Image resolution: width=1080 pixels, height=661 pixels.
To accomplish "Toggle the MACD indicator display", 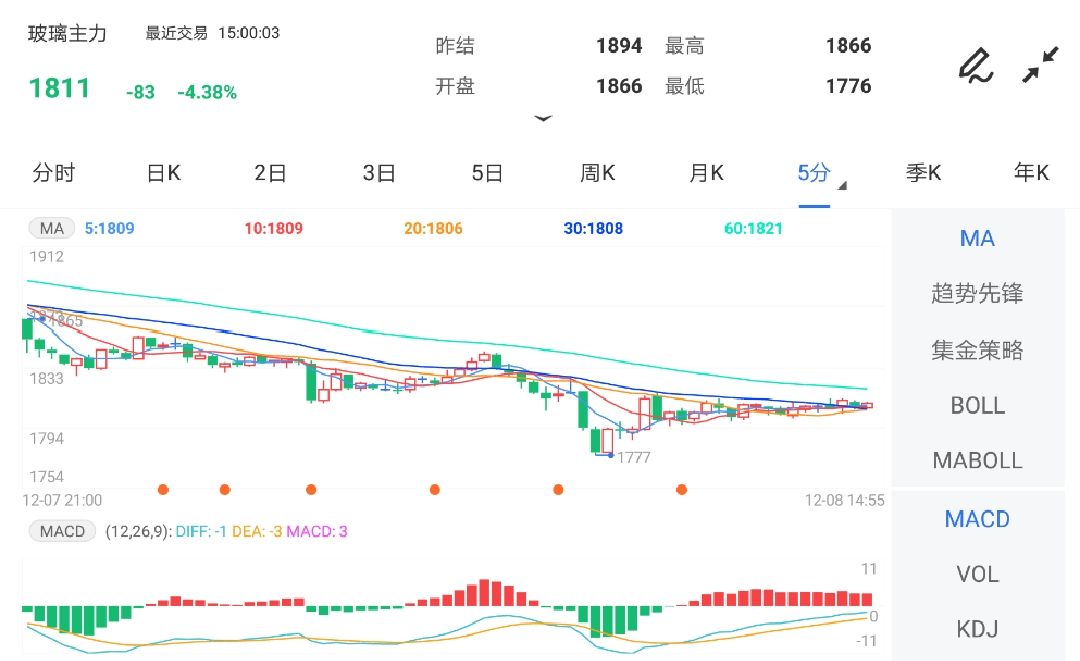I will 976,519.
